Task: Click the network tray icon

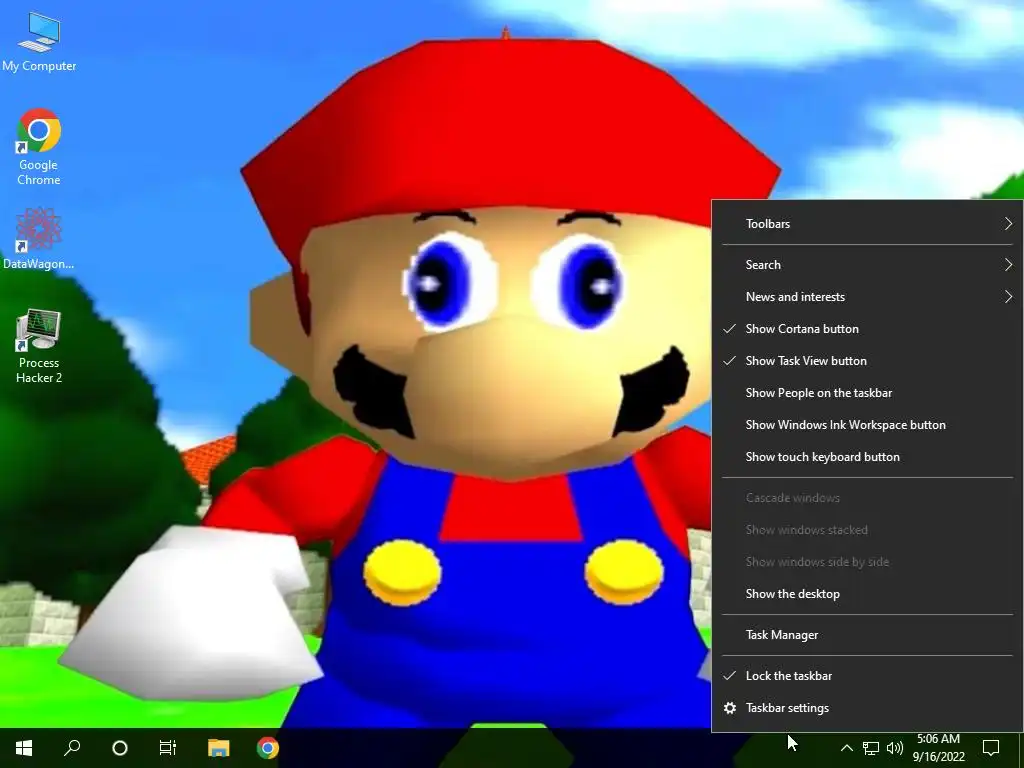Action: (871, 748)
